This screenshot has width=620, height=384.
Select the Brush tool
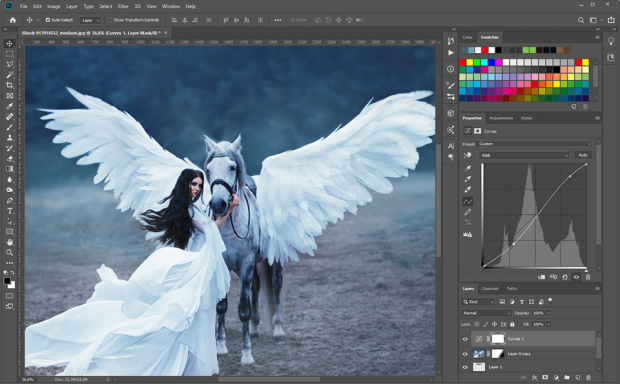(x=9, y=127)
